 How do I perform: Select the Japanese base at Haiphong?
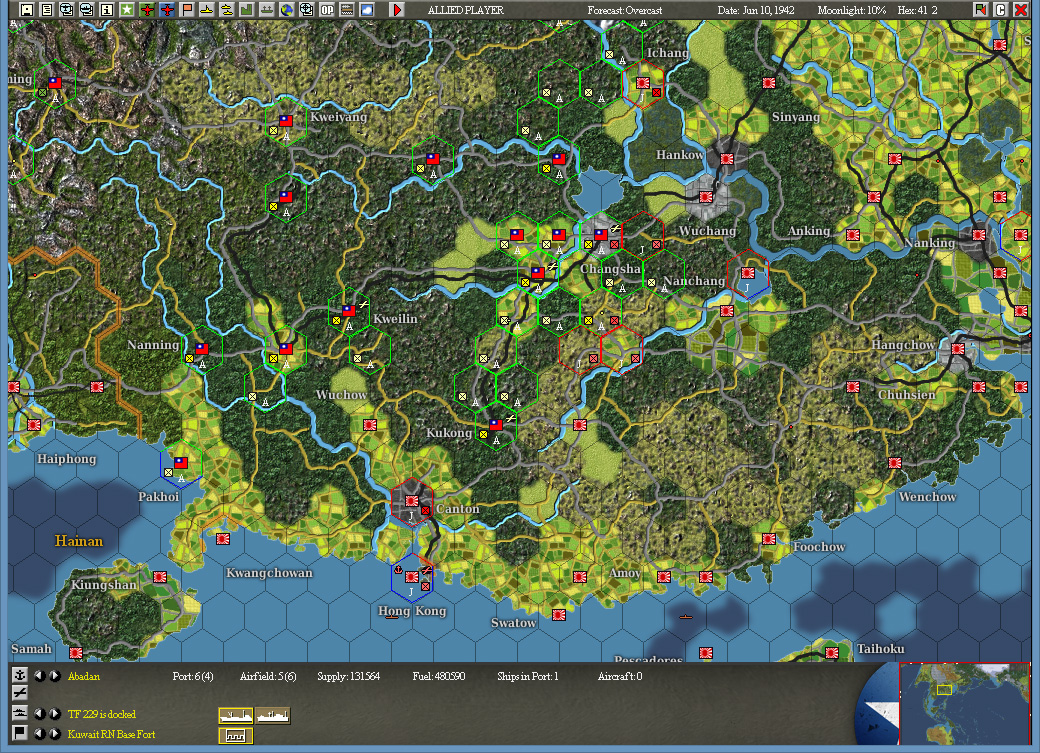point(34,425)
